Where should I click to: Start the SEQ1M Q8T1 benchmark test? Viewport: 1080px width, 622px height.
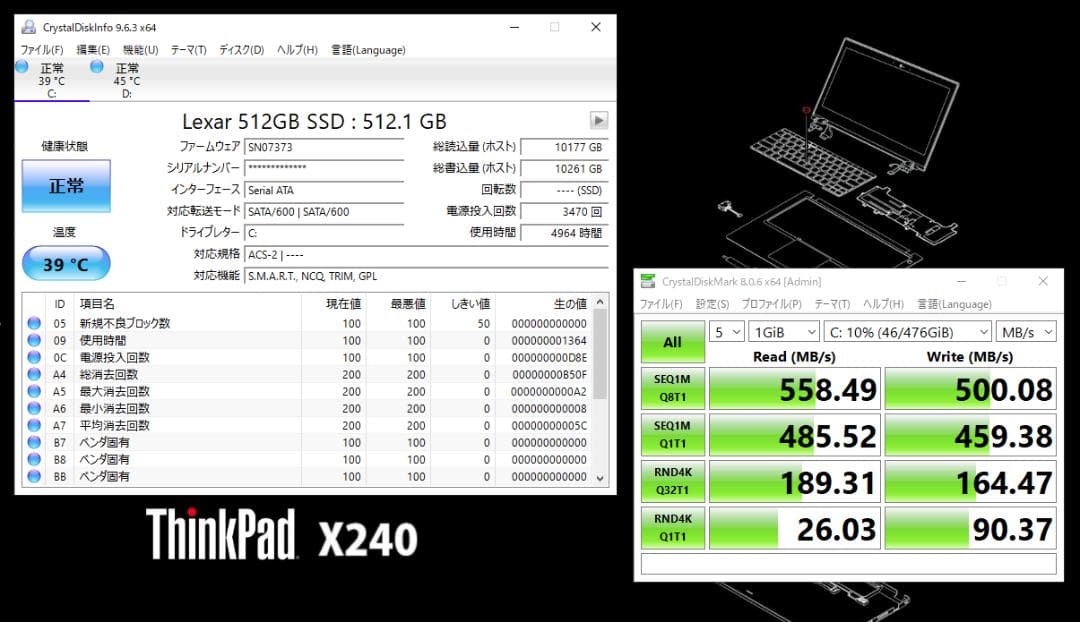(x=672, y=388)
